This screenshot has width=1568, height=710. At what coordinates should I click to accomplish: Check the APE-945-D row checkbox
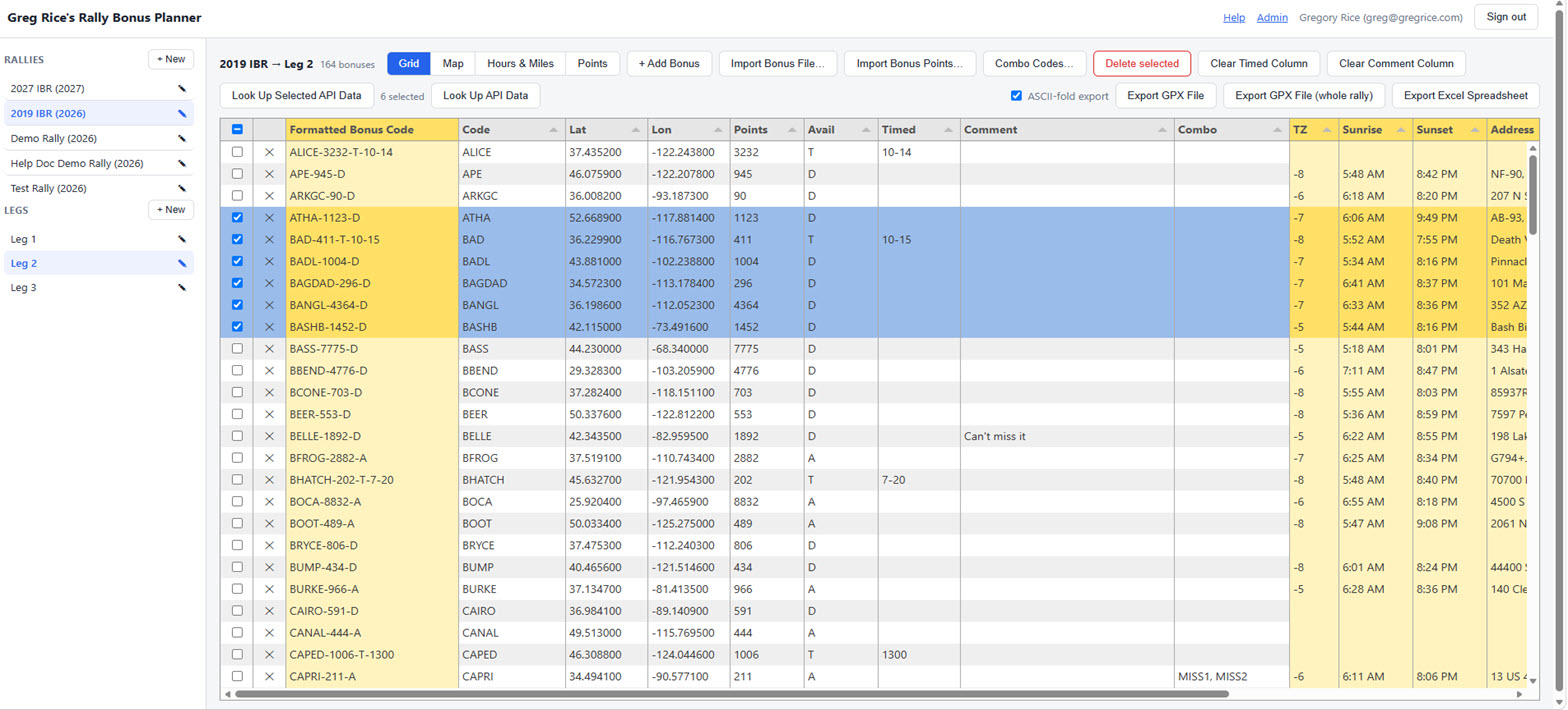237,174
